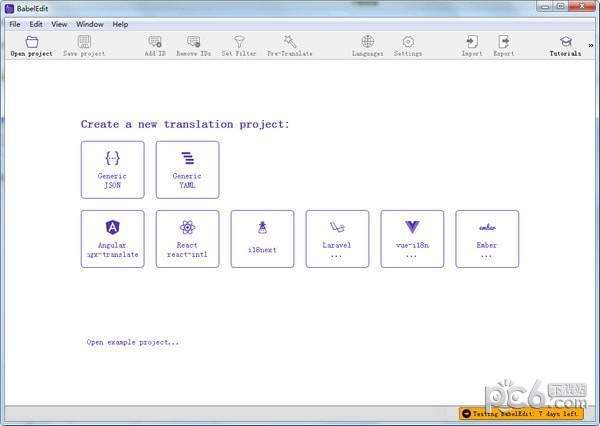
Task: Select the React react-intl project tile
Action: tap(187, 238)
